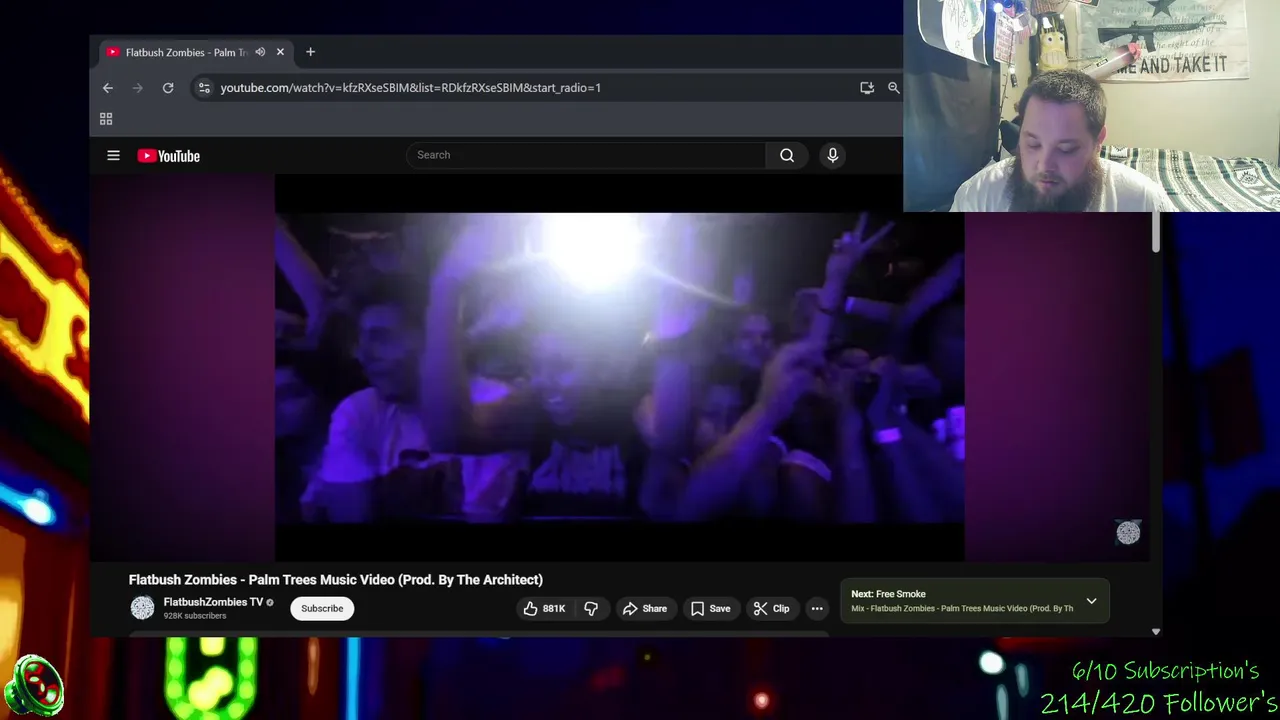Open FlatbushZombies TV channel name link
Screen dimensions: 1280x720
coord(213,602)
